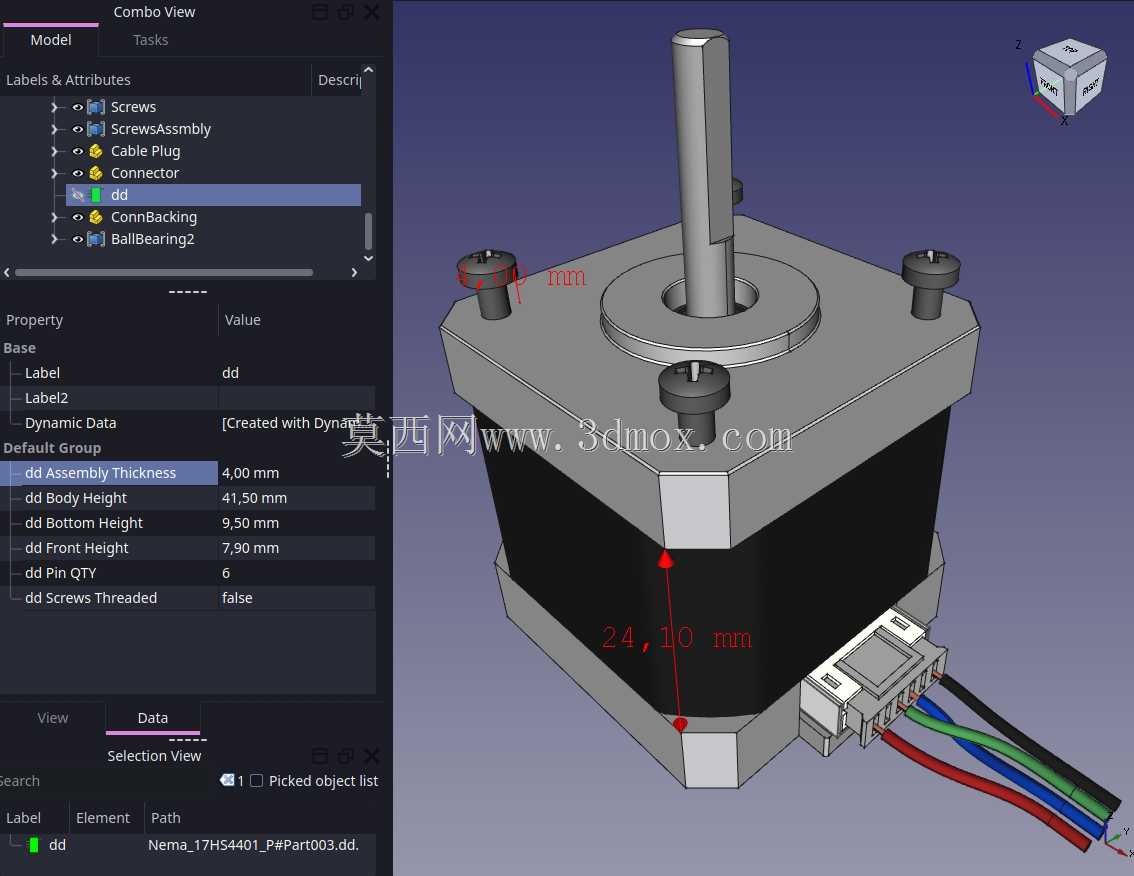Screen dimensions: 1134x876
Task: Click the Base section header
Action: click(x=20, y=348)
